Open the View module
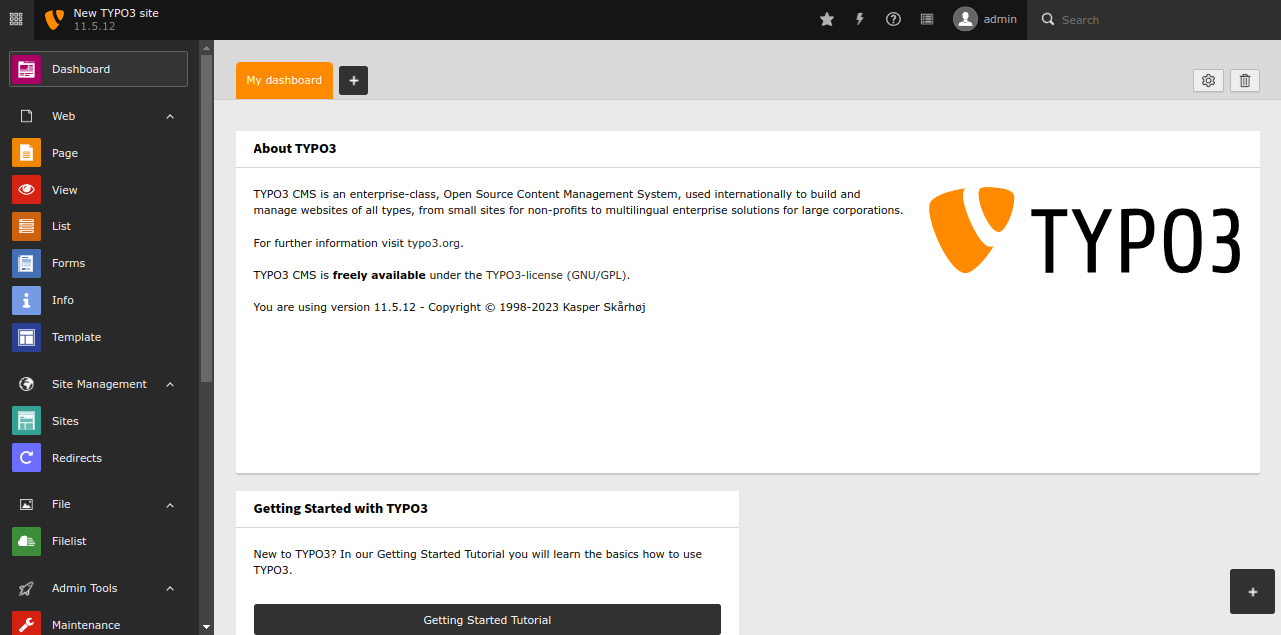 pos(99,190)
